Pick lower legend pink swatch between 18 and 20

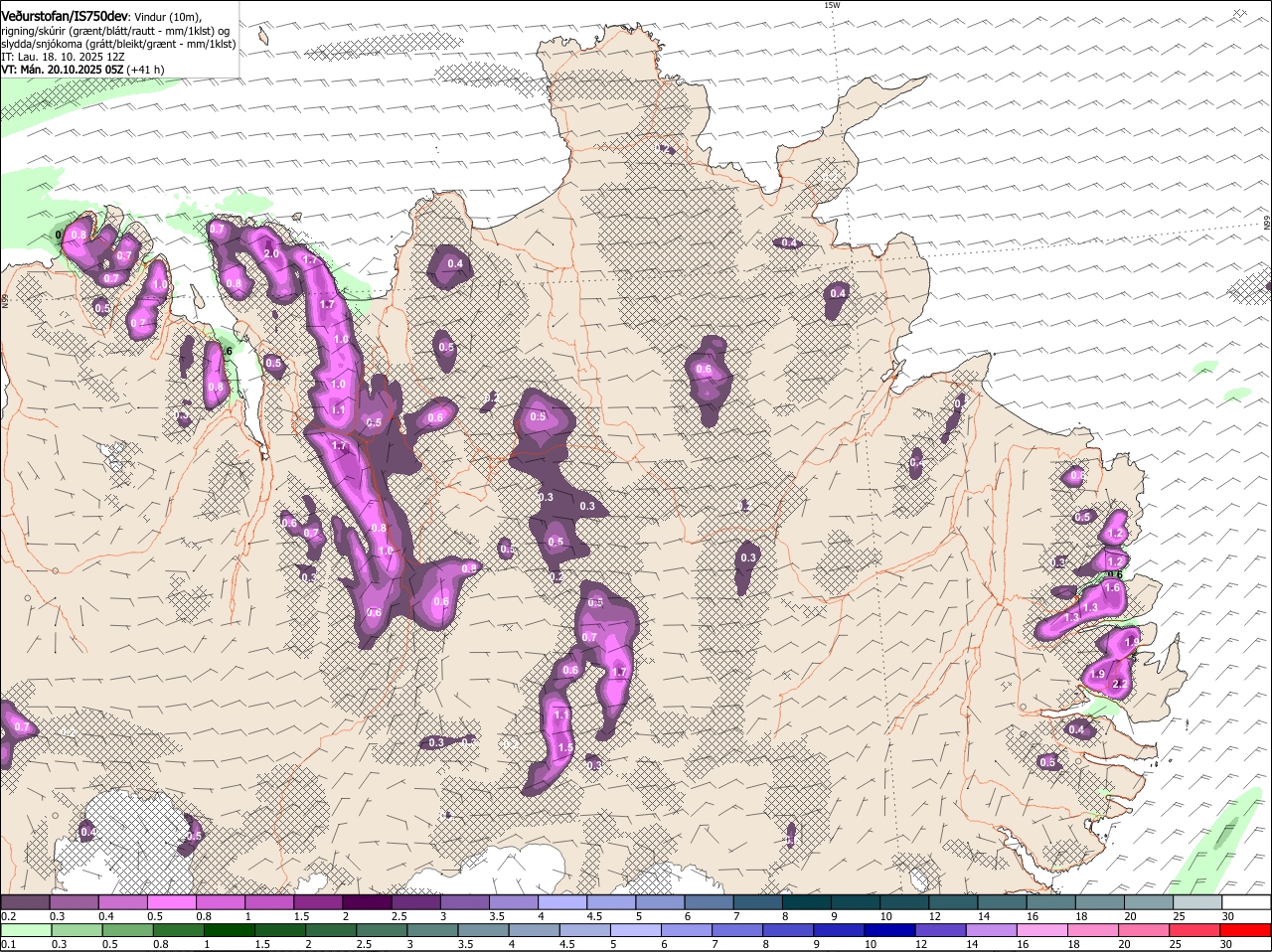pos(1093,931)
